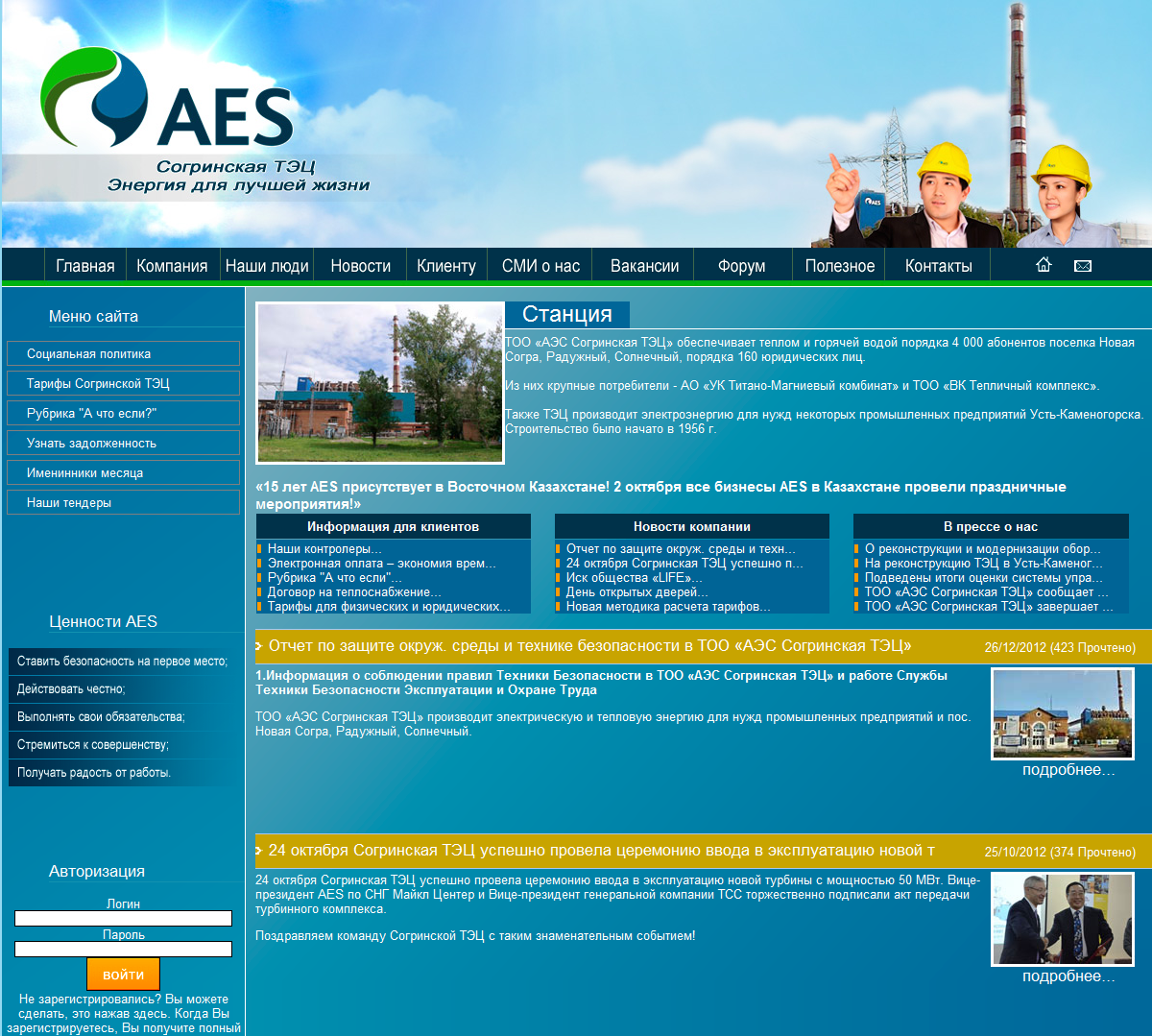Open Иск общества «LIFE»… link
This screenshot has width=1152, height=1036.
(x=635, y=578)
